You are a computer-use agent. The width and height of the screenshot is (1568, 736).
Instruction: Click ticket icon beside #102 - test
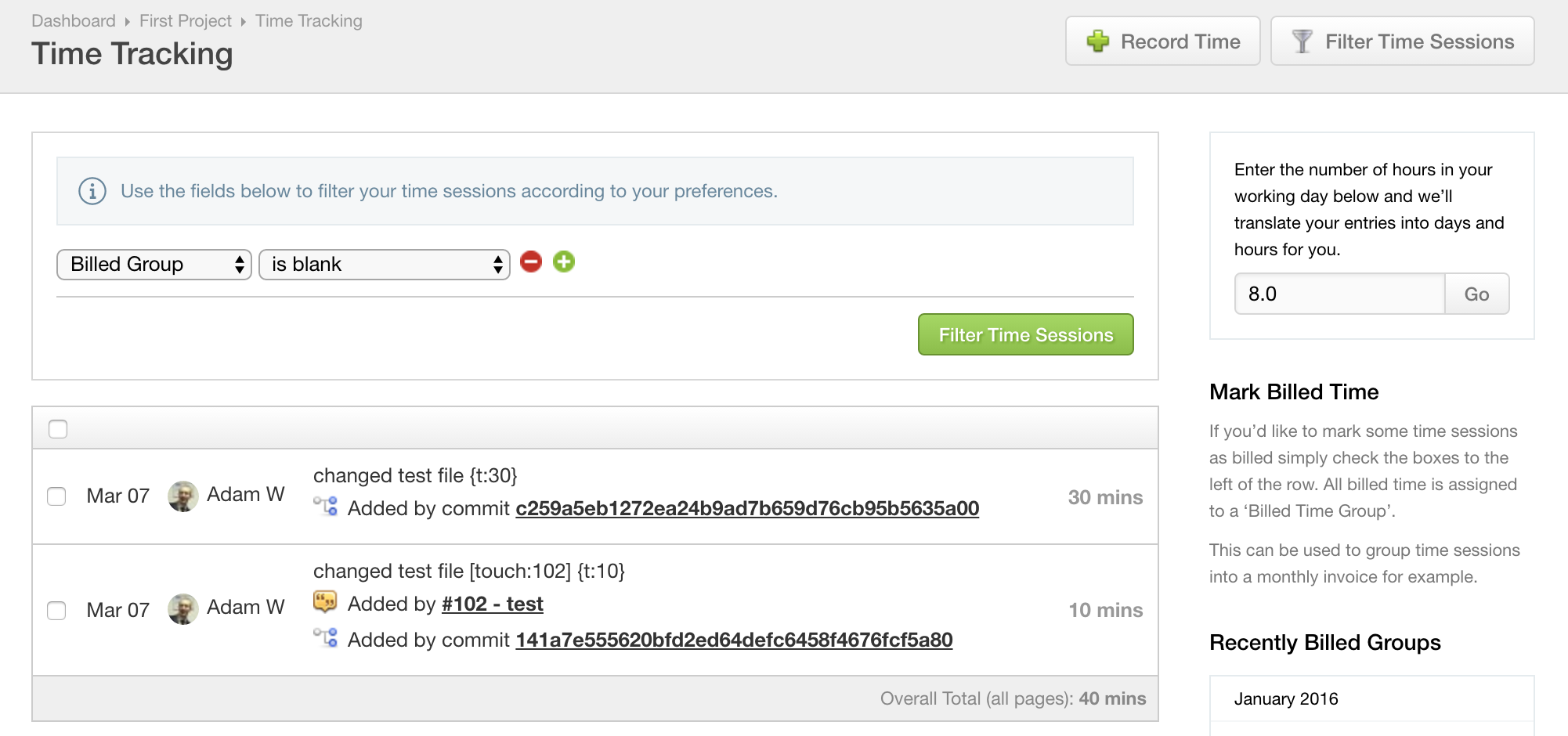(x=325, y=602)
